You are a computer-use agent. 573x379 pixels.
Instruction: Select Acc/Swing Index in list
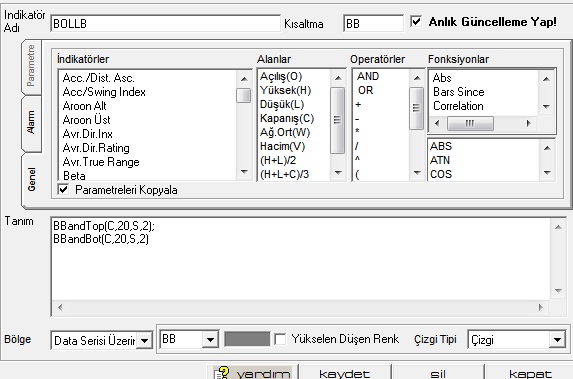pos(104,92)
